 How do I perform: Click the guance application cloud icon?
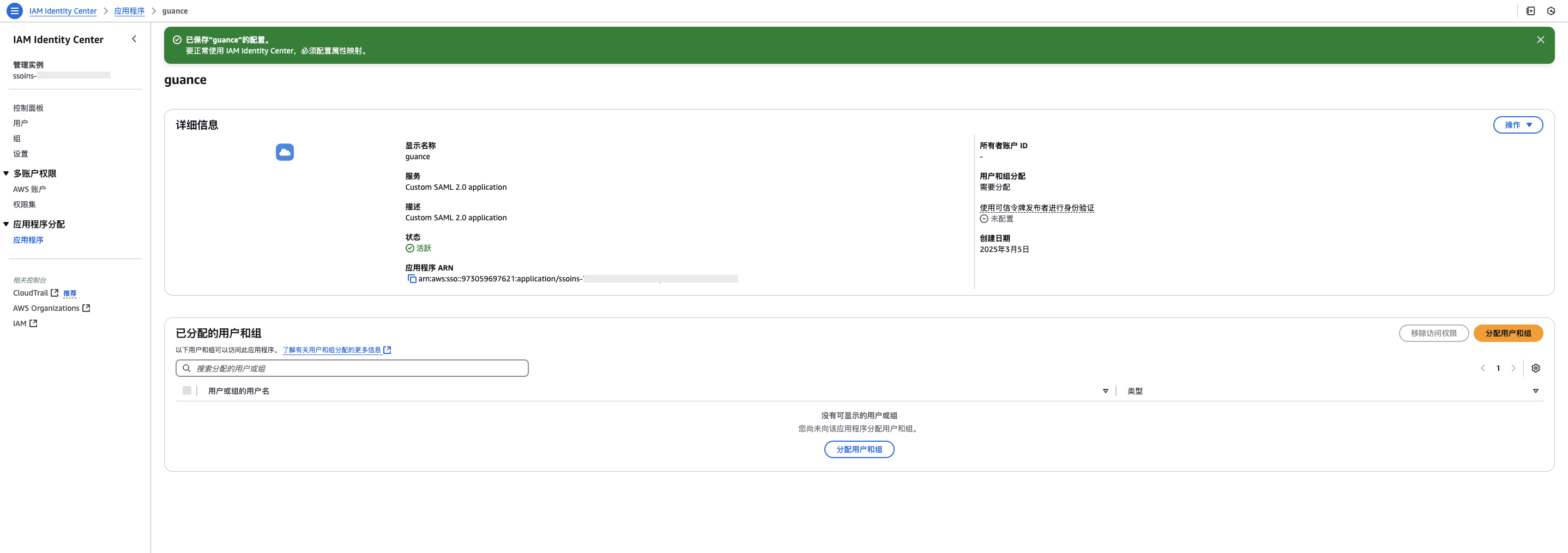285,152
